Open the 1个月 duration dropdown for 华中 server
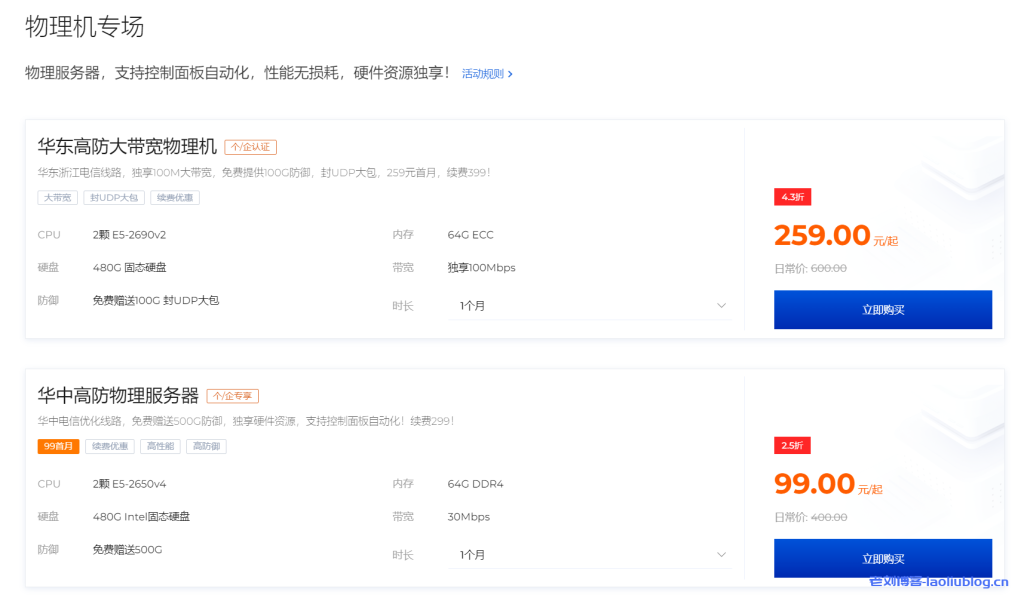The width and height of the screenshot is (1024, 604). coord(590,553)
